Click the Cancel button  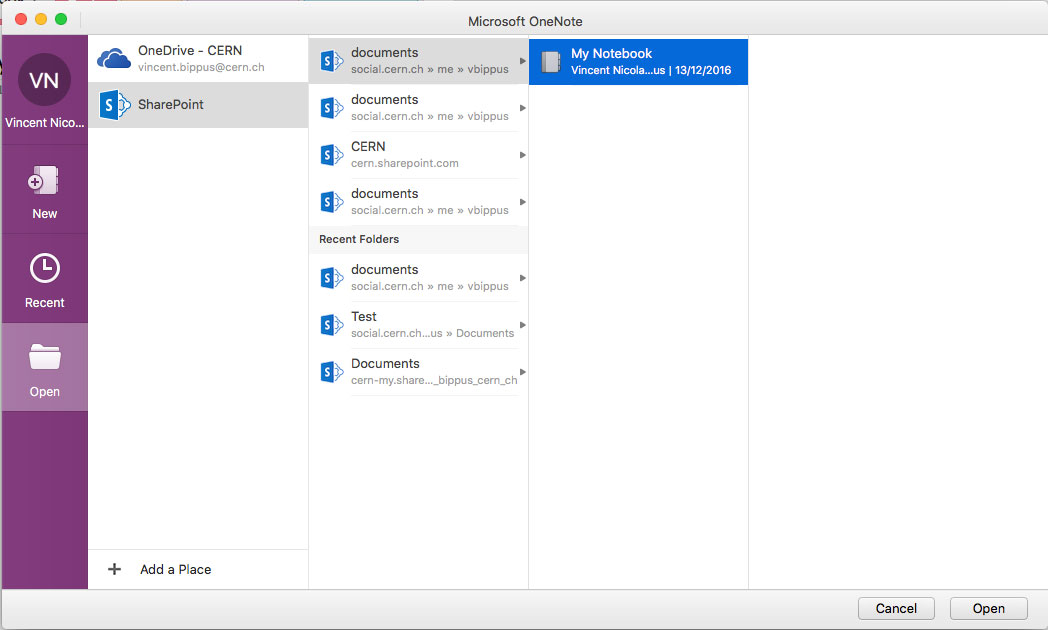[x=896, y=608]
